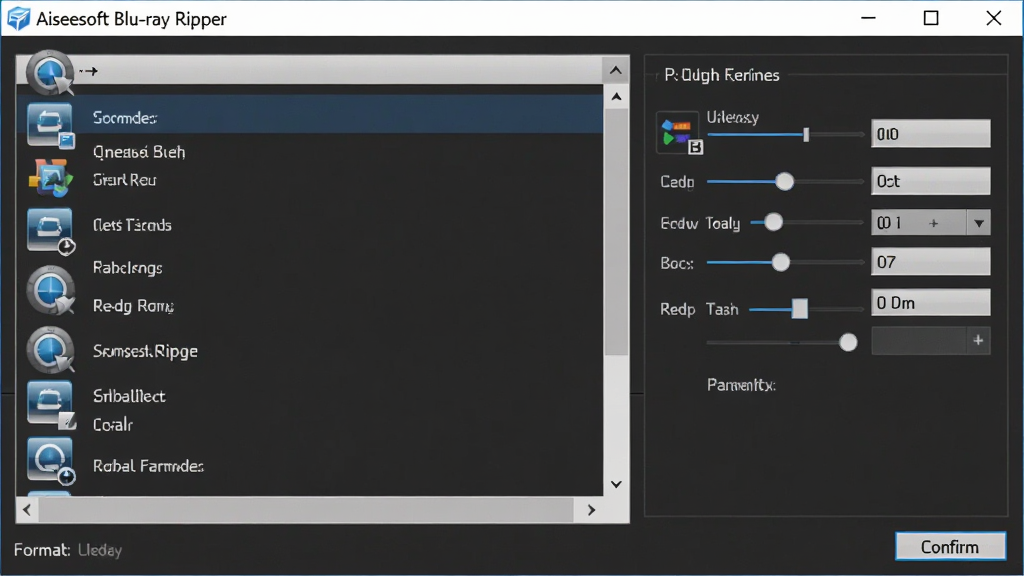Click the Ecdw Toaly slider knob
The height and width of the screenshot is (576, 1024).
pyautogui.click(x=773, y=222)
